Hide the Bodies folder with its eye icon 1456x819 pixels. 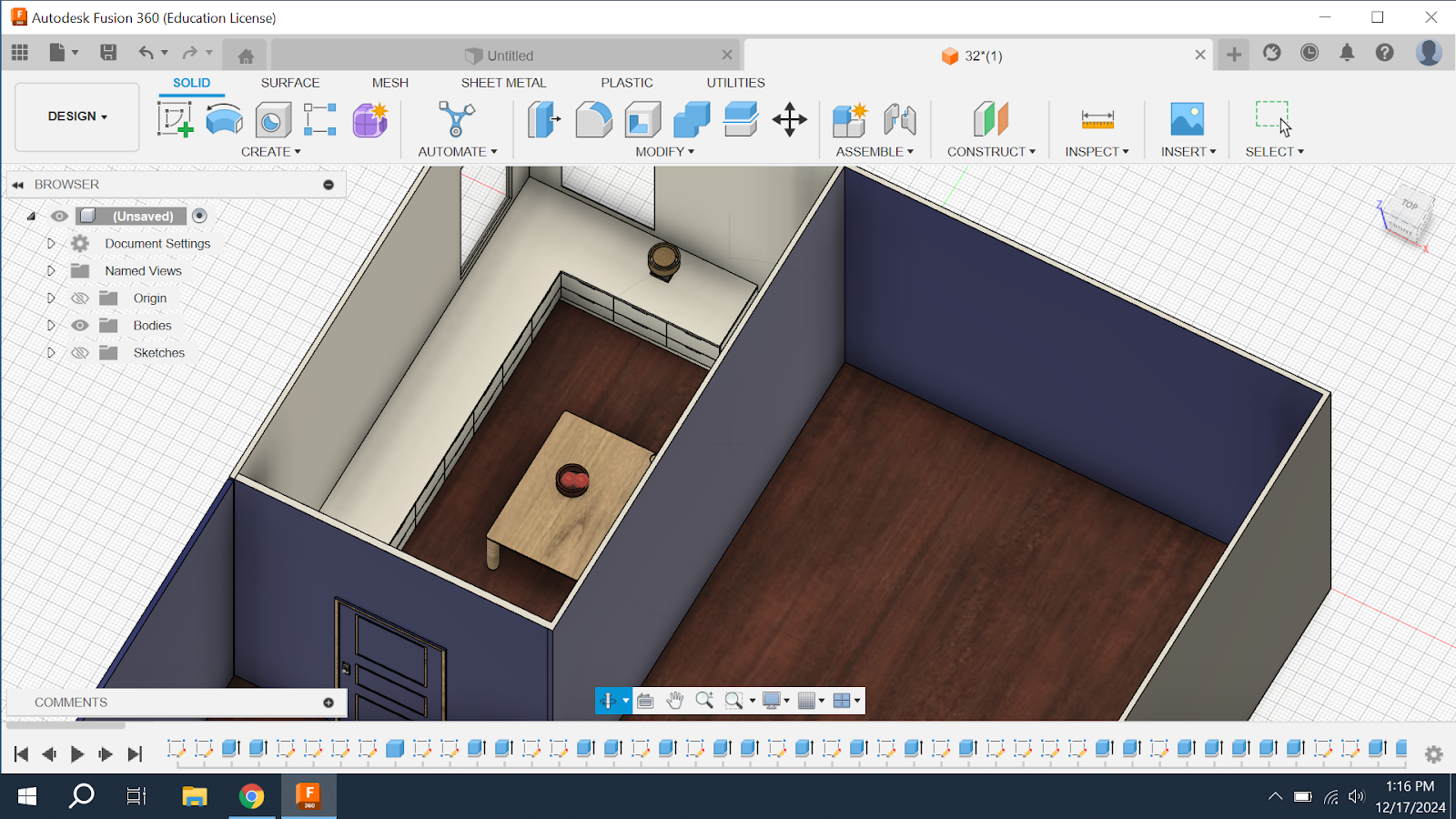pyautogui.click(x=80, y=326)
